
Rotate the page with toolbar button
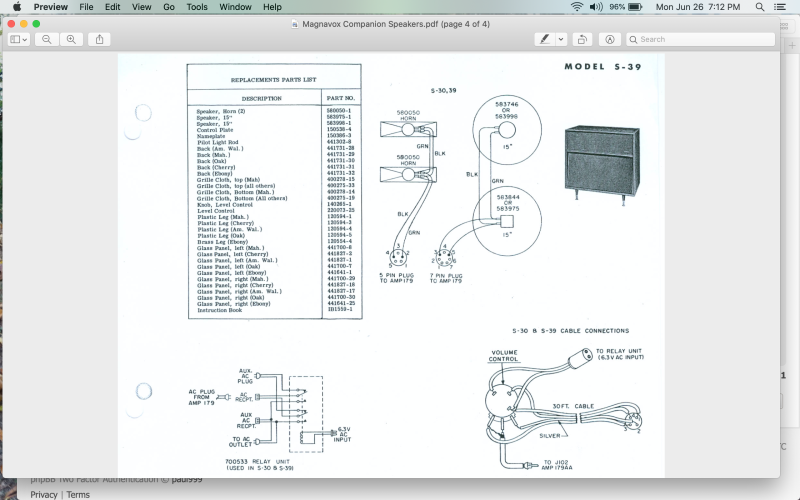click(582, 39)
